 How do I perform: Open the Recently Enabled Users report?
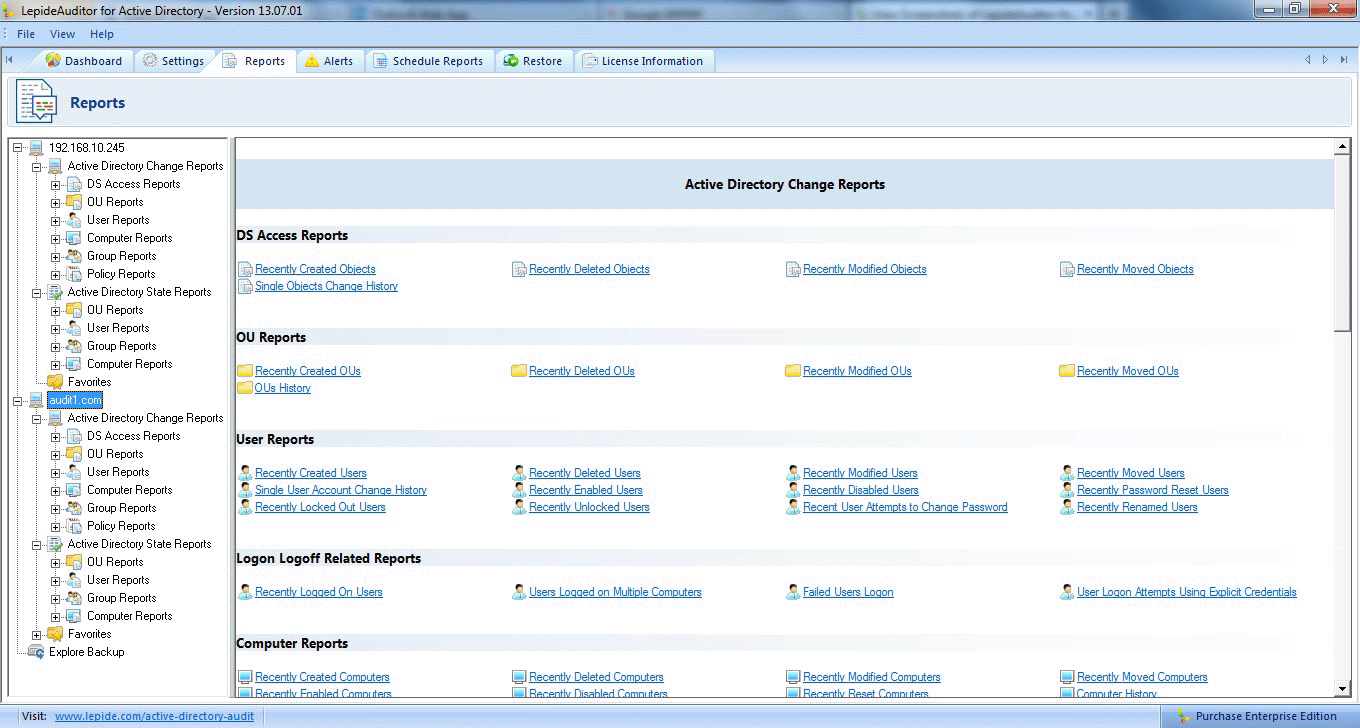(586, 490)
